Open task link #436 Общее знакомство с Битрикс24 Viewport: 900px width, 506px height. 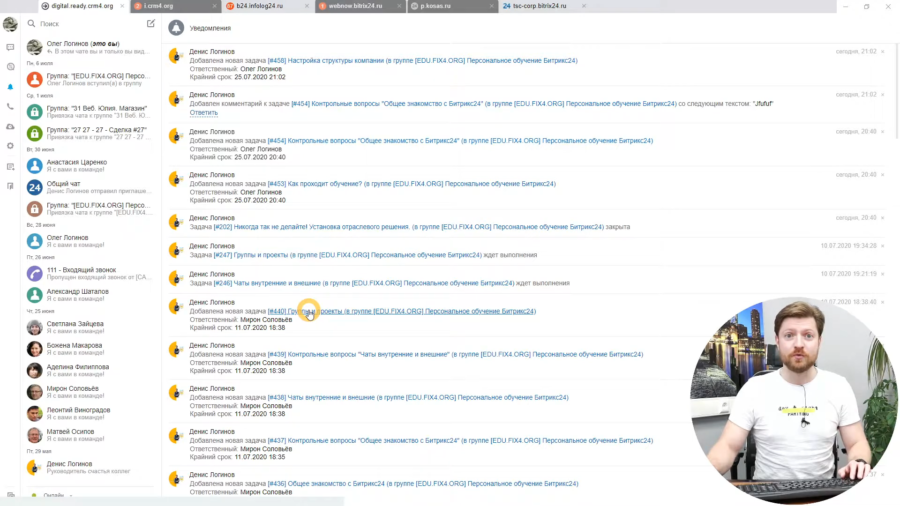coord(423,484)
